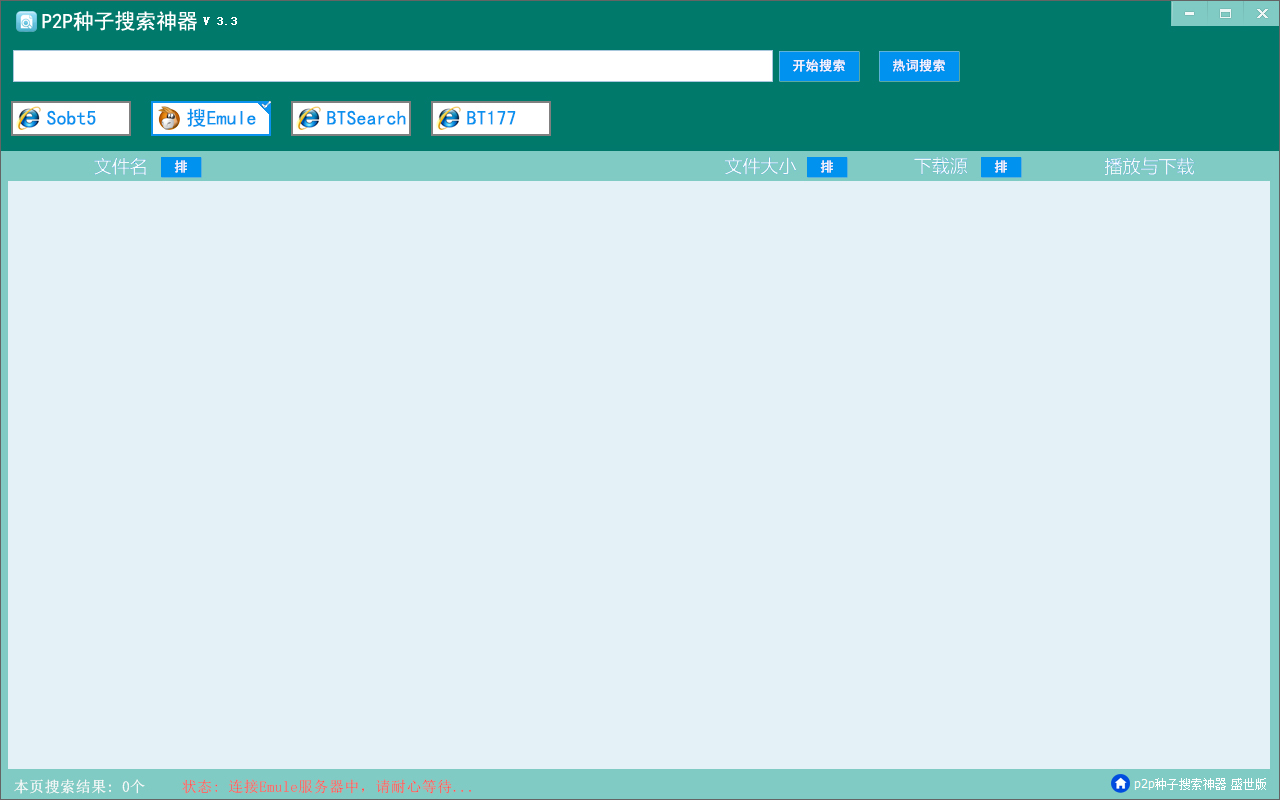Click the P2P app logo in title bar
Viewport: 1280px width, 800px height.
[x=26, y=22]
